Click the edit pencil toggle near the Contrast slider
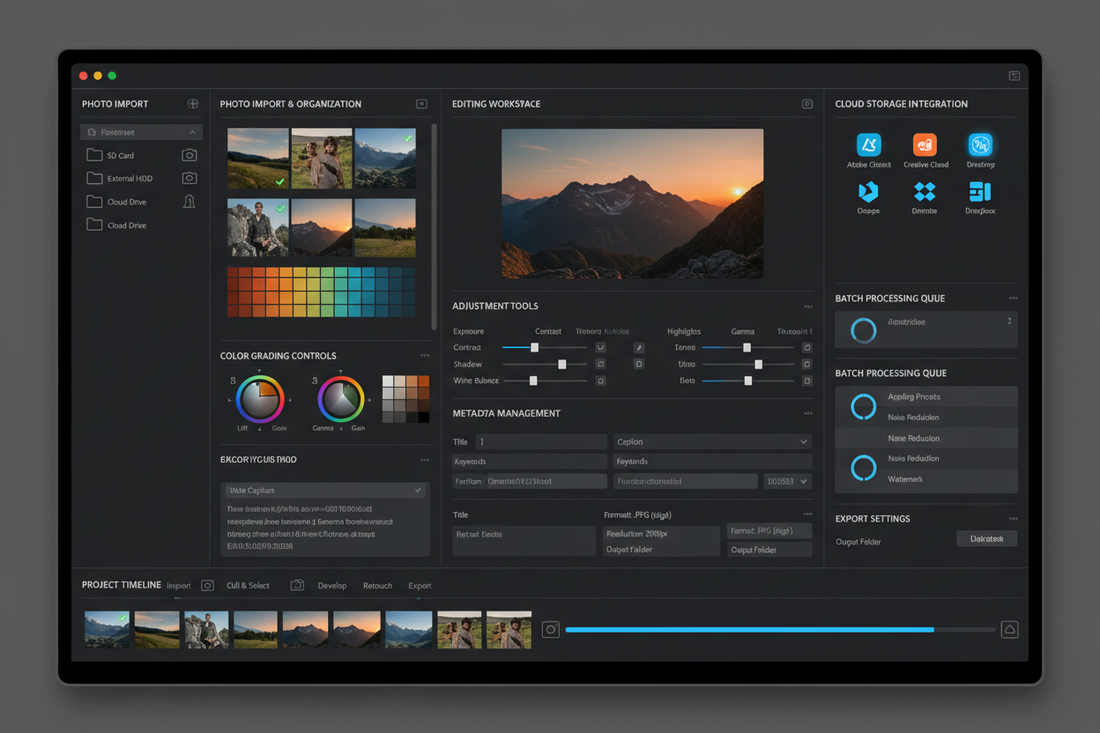Screen dimensions: 1100x733 tap(638, 347)
